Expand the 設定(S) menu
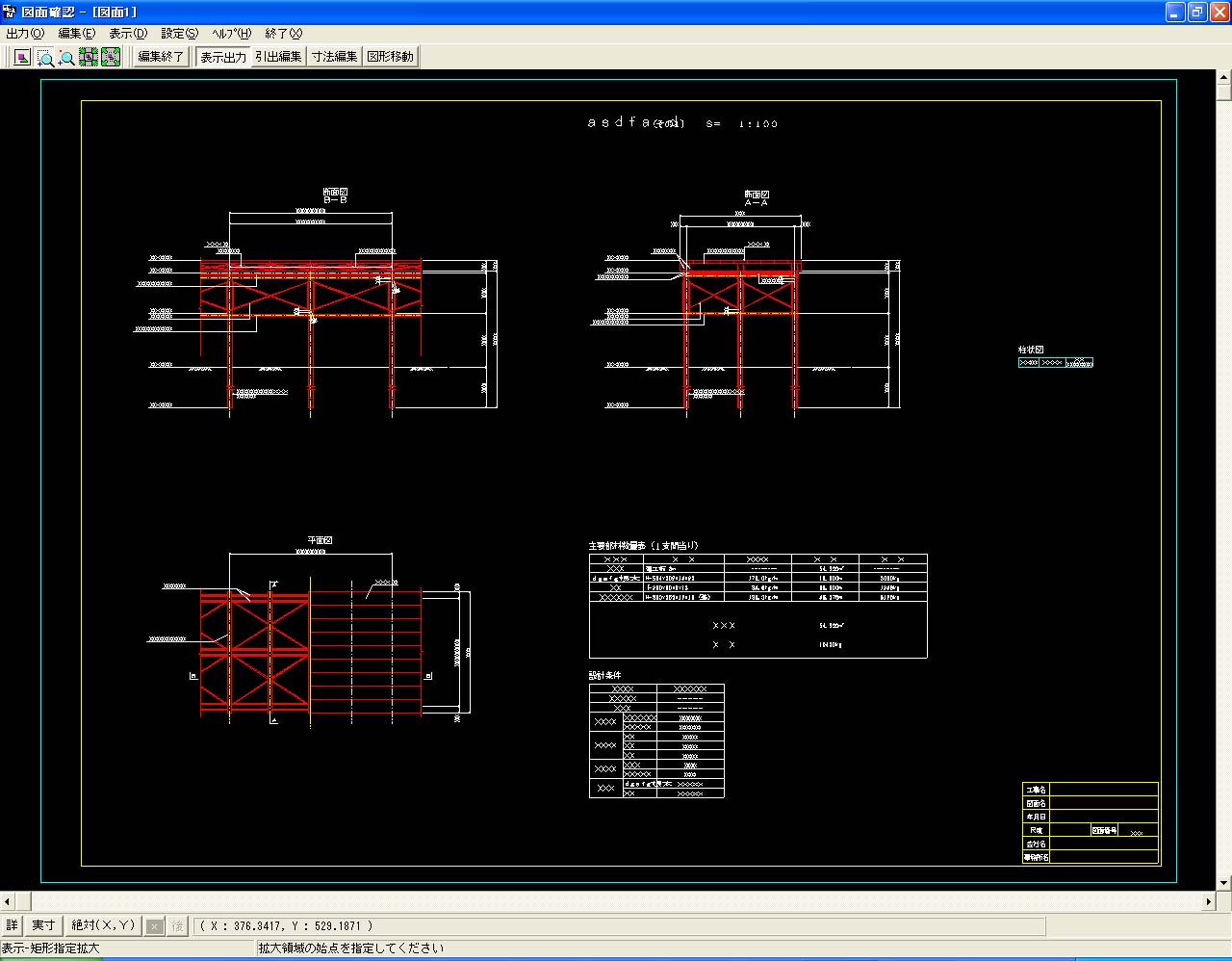 179,34
